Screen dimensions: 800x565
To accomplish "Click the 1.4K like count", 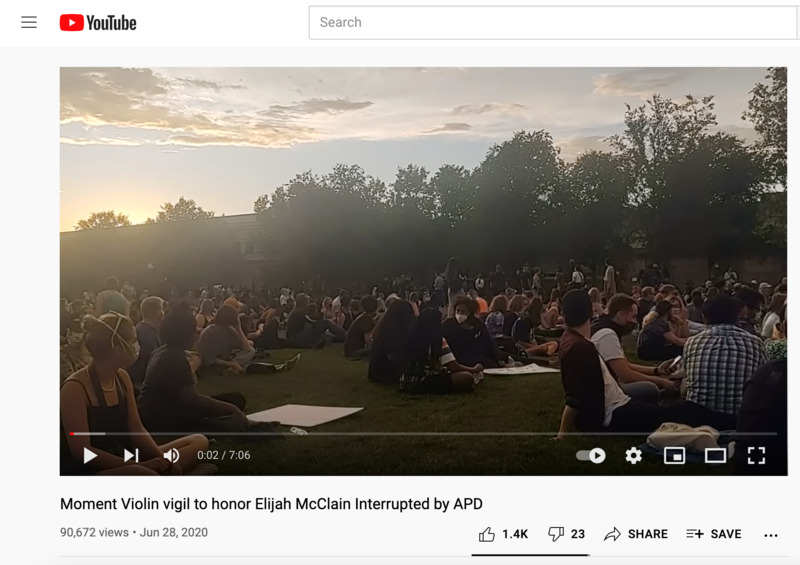I will (515, 534).
